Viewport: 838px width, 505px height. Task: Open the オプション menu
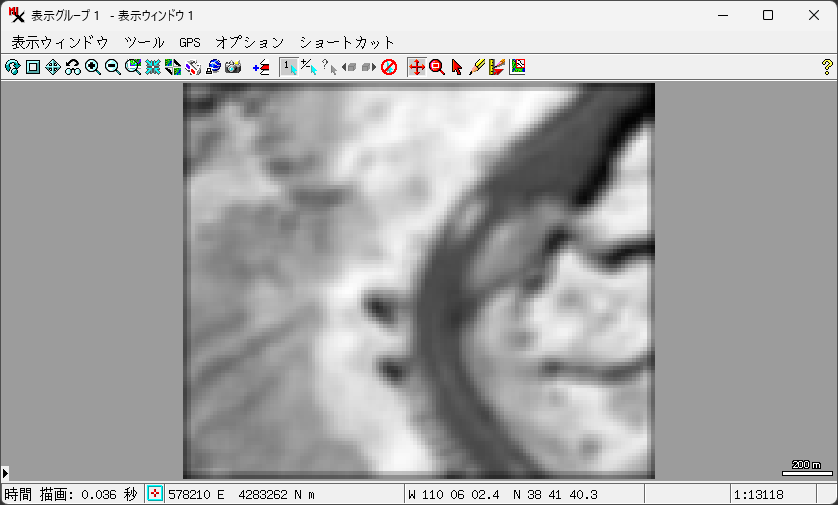[x=250, y=42]
